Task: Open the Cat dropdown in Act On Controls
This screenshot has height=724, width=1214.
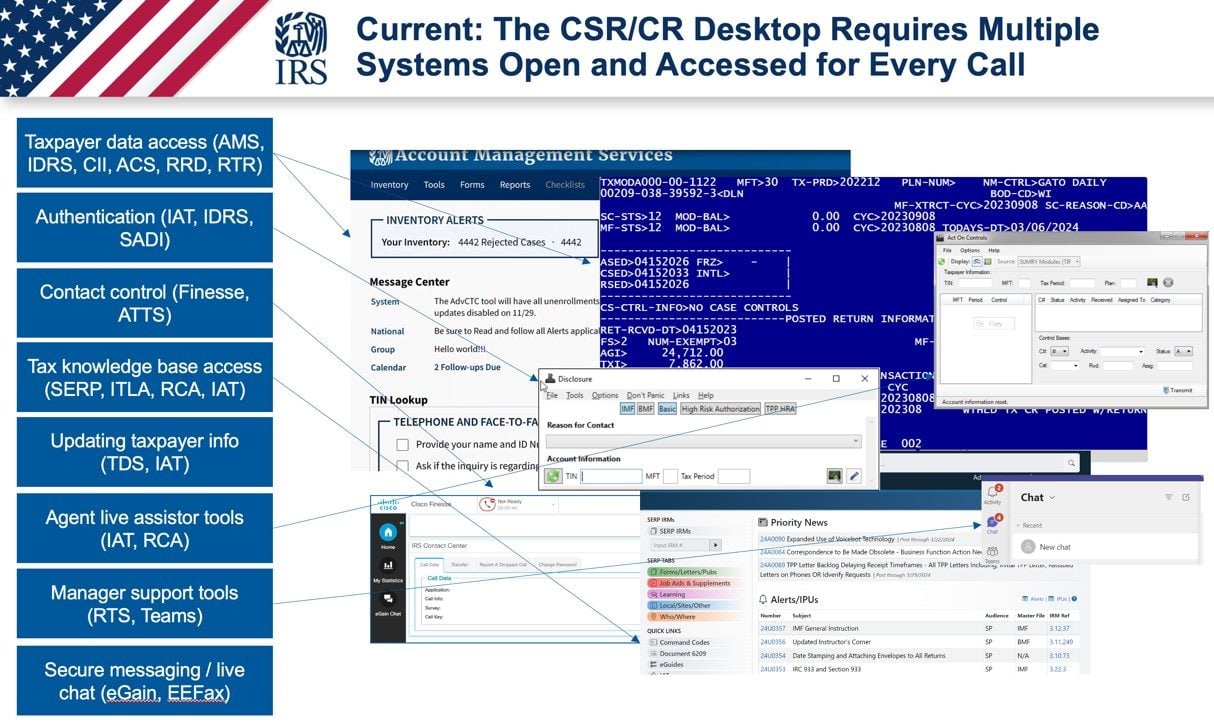Action: pos(1065,366)
